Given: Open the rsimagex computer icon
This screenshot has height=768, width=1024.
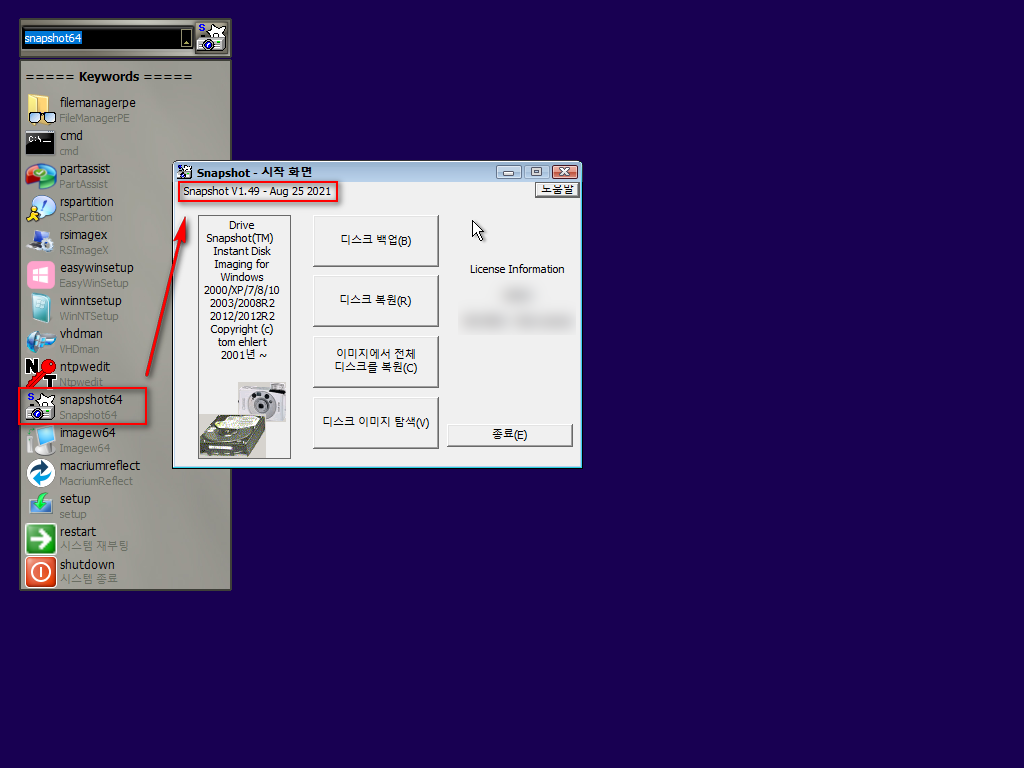Looking at the screenshot, I should [40, 242].
